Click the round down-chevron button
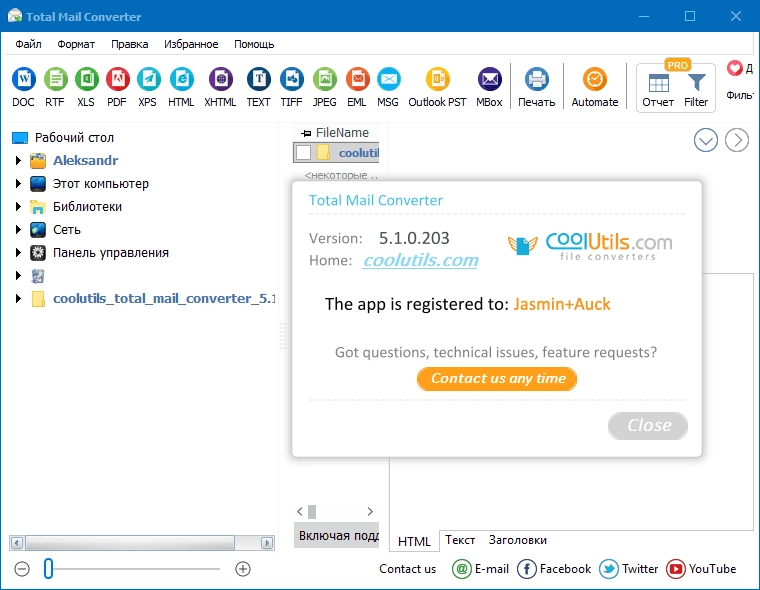This screenshot has height=590, width=760. point(706,140)
